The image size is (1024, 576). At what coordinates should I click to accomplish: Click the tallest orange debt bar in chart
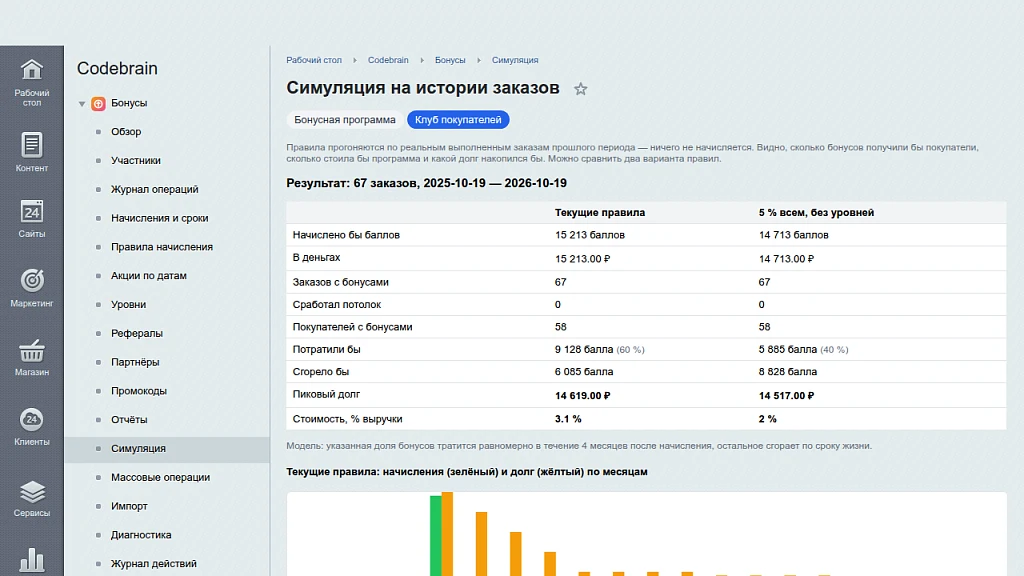(x=447, y=534)
